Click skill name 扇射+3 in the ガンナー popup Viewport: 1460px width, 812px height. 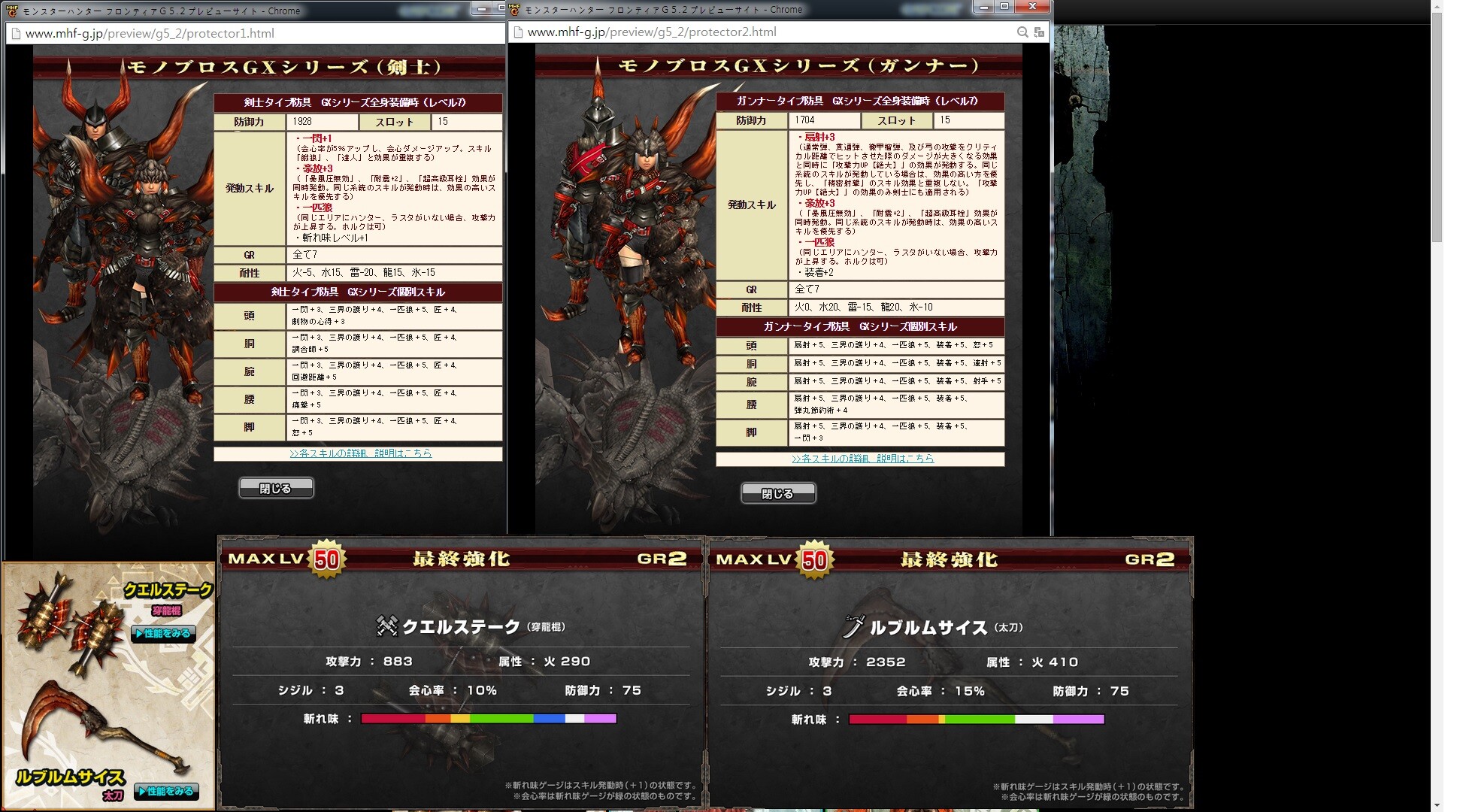coord(819,137)
